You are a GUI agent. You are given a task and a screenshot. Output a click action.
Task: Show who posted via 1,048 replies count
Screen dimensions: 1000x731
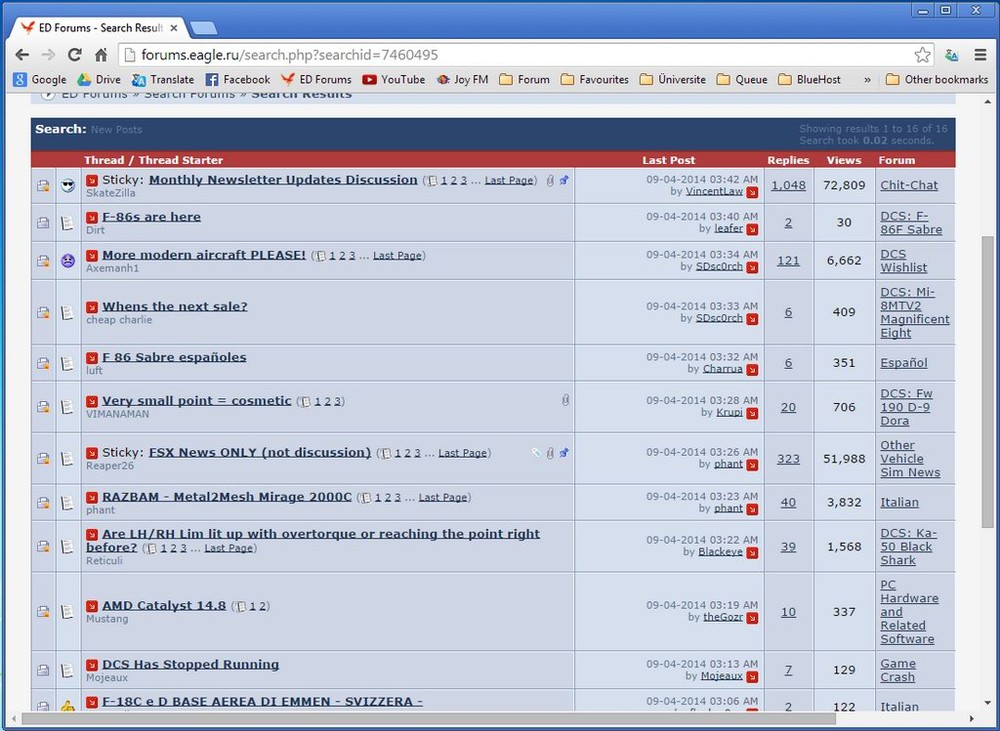coord(788,185)
